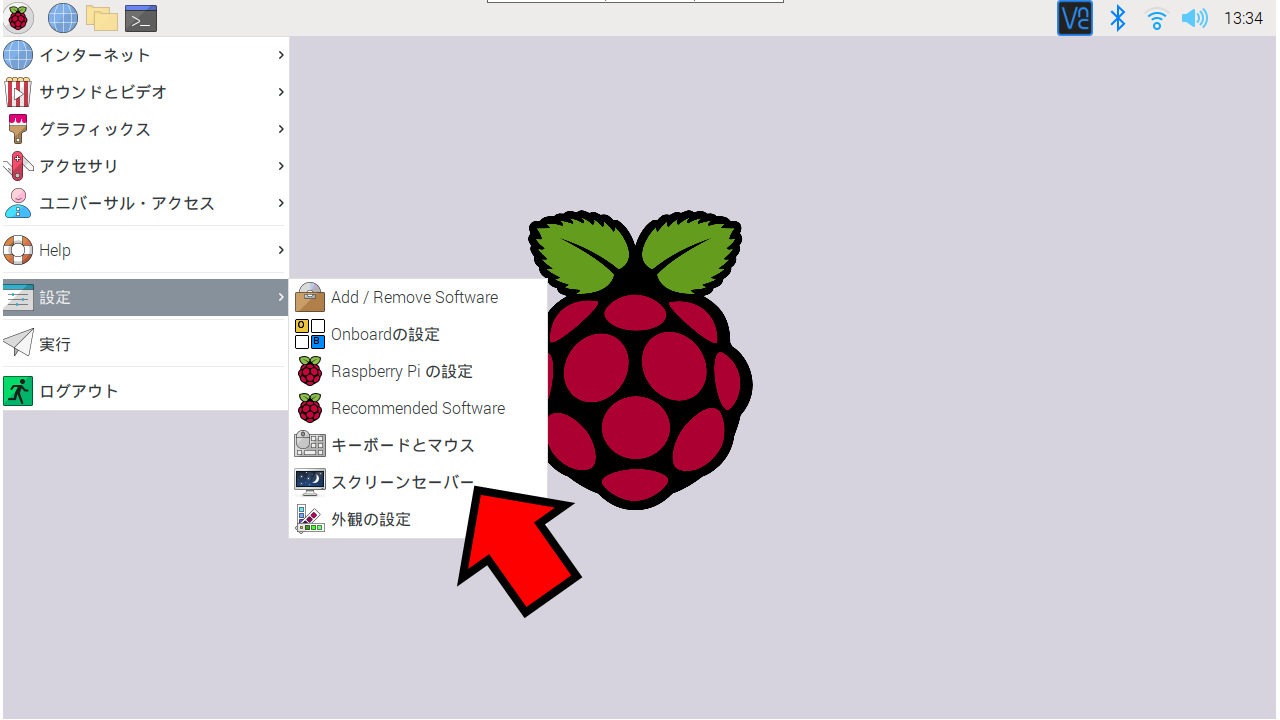Viewport: 1280px width, 720px height.
Task: Click the 外観の設定 palette icon
Action: pyautogui.click(x=310, y=519)
